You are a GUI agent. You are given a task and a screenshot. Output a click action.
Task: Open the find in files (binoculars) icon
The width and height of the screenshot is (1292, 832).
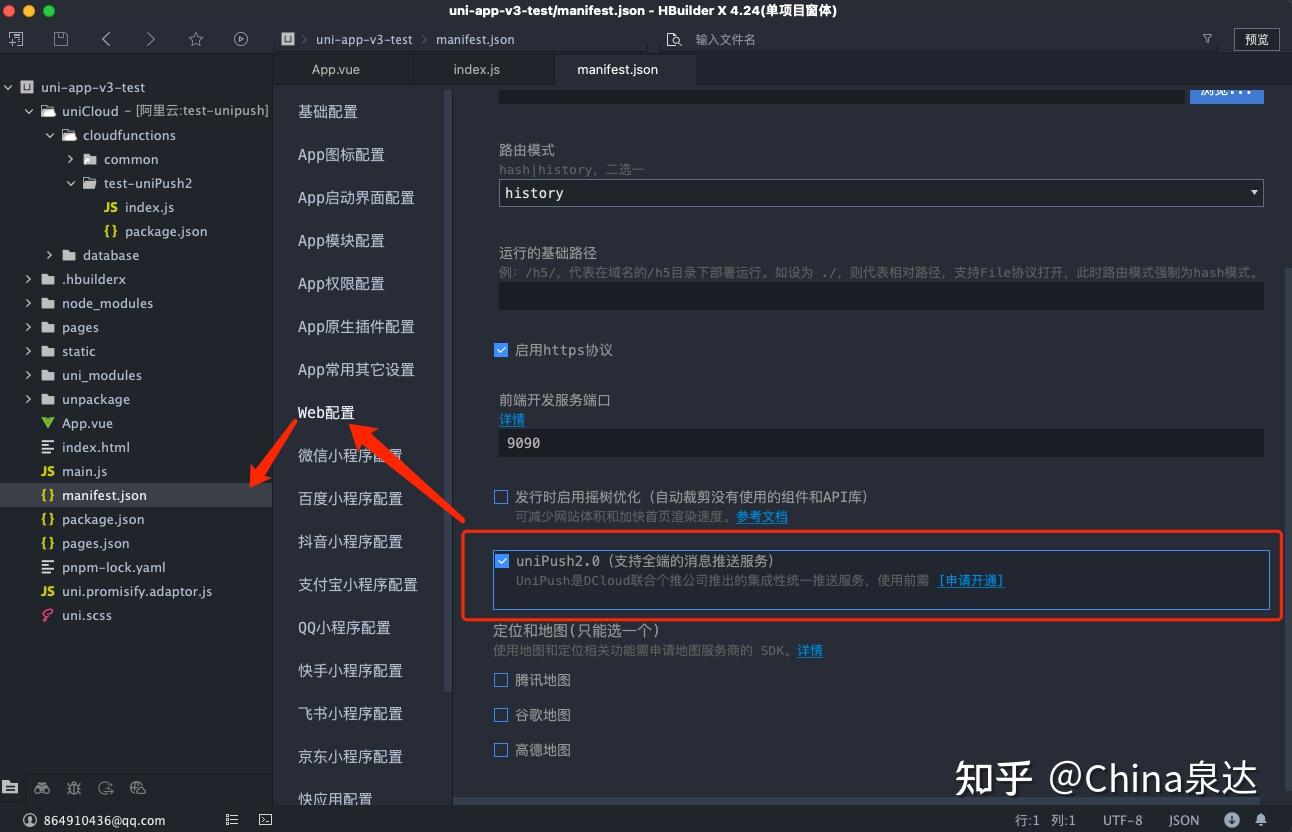[42, 788]
